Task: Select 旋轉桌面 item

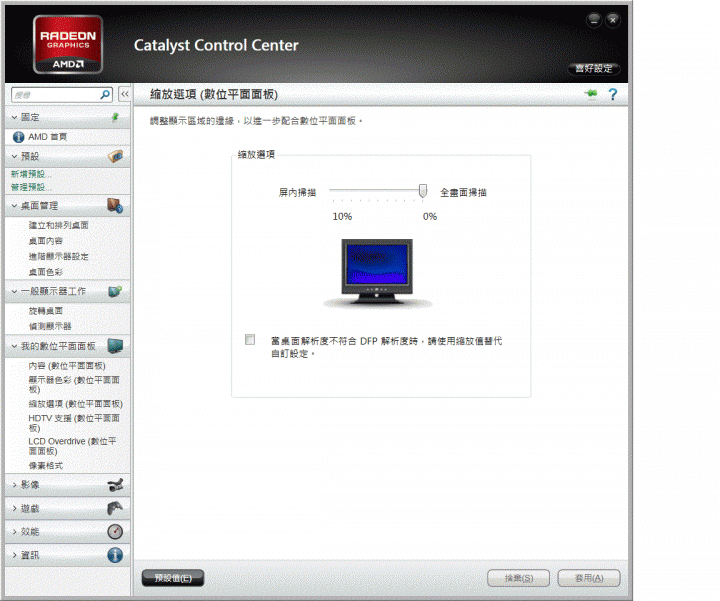Action: 45,311
